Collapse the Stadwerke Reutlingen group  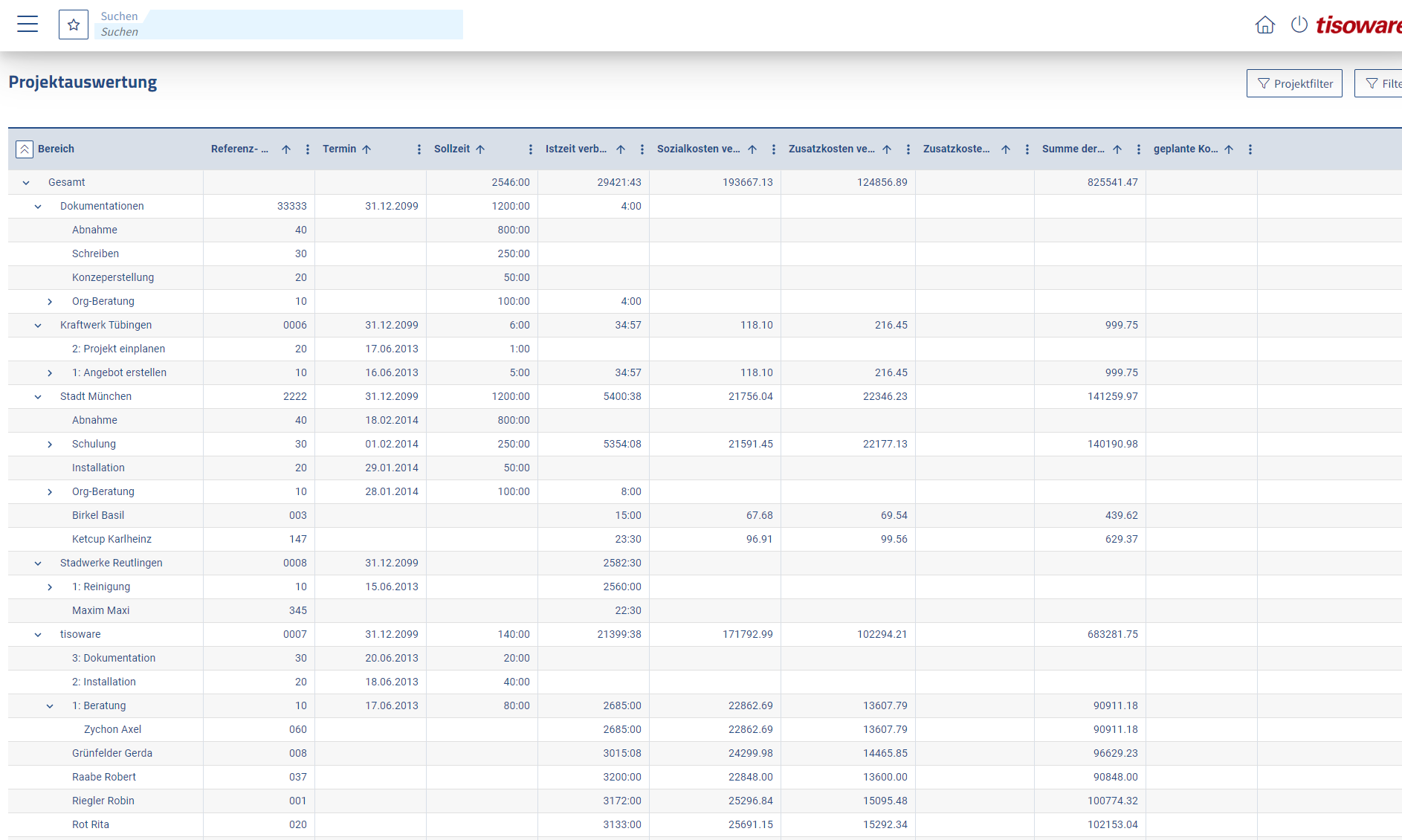pyautogui.click(x=38, y=563)
